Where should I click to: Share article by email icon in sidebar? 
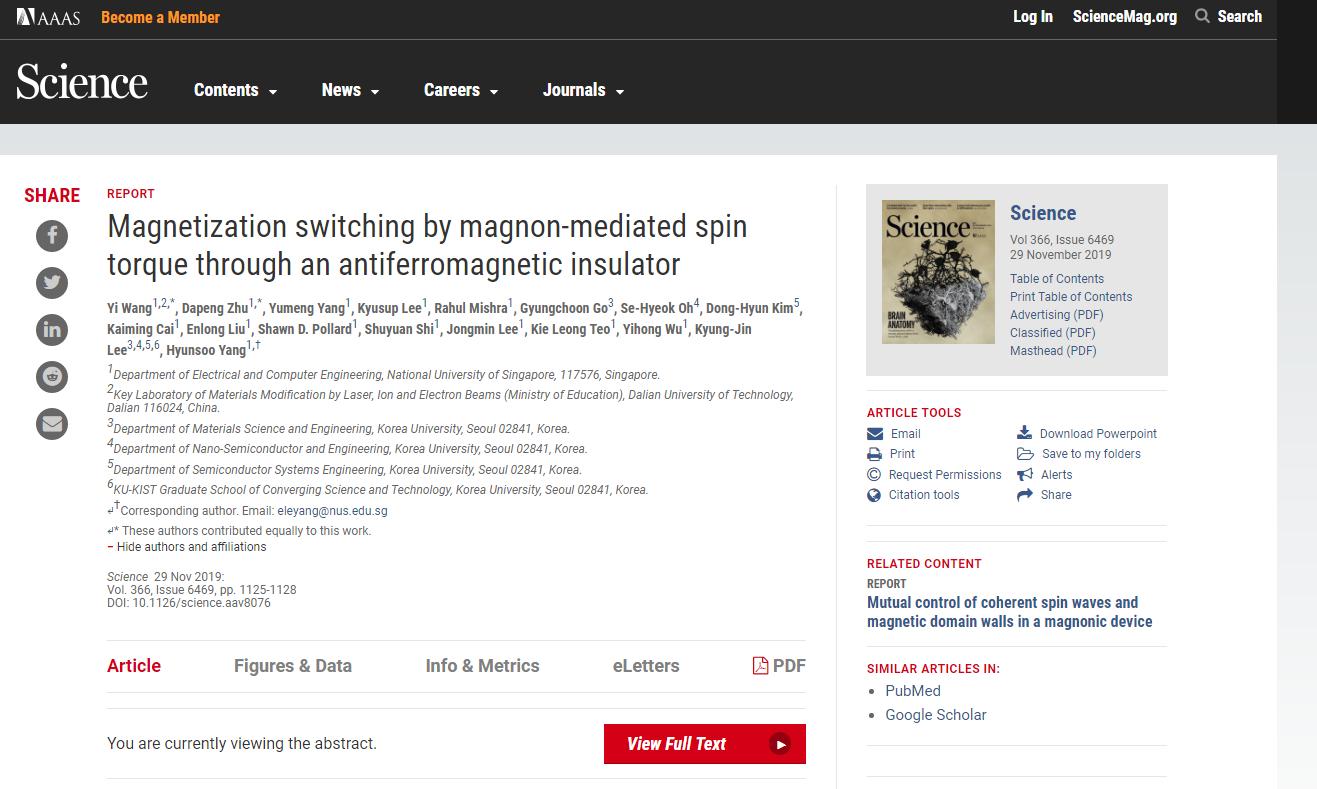52,423
